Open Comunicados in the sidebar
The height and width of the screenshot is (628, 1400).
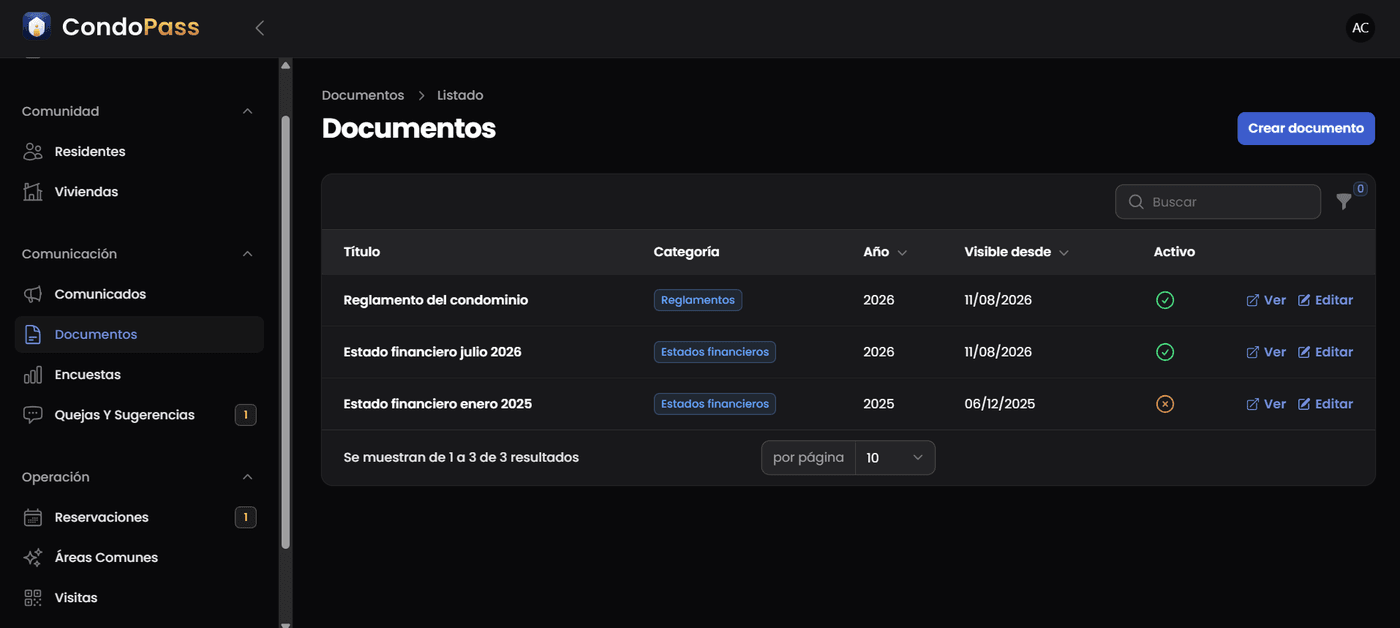coord(139,294)
